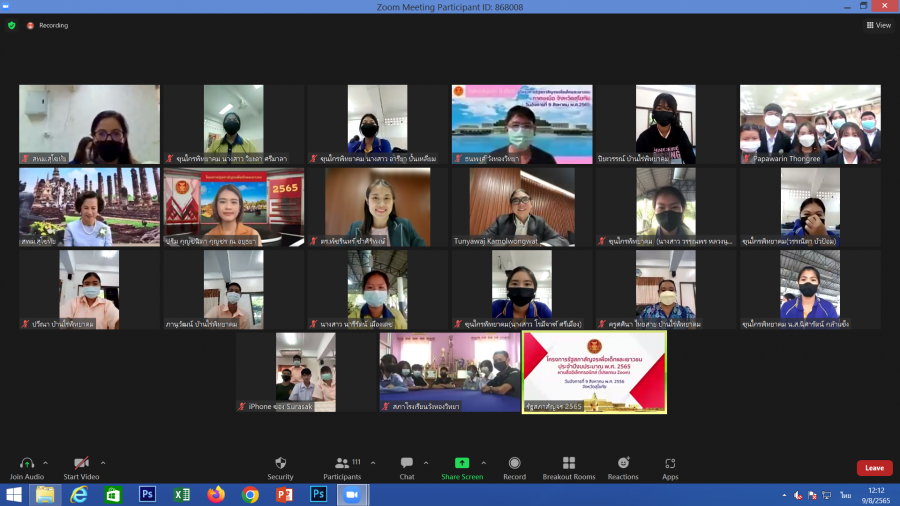Expand video options arrow next to Start Video
Image resolution: width=900 pixels, height=506 pixels.
point(103,463)
